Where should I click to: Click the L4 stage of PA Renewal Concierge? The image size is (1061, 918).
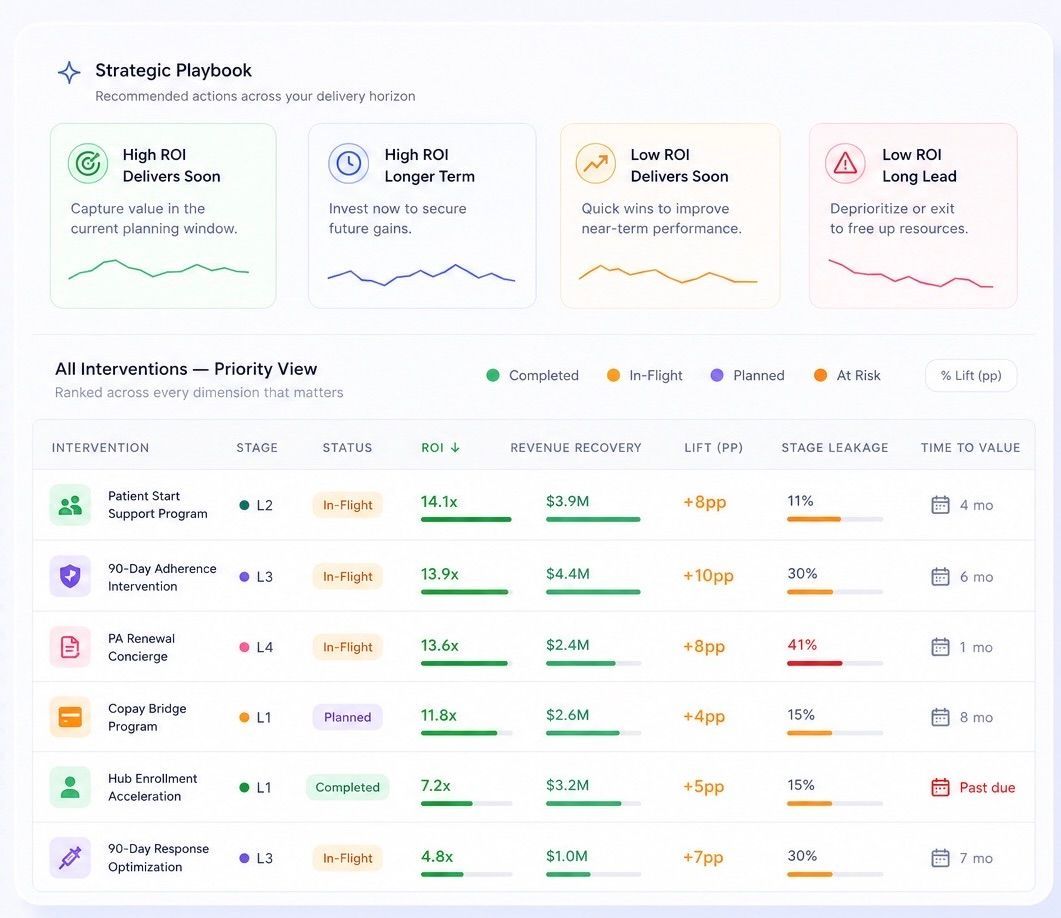(x=256, y=647)
